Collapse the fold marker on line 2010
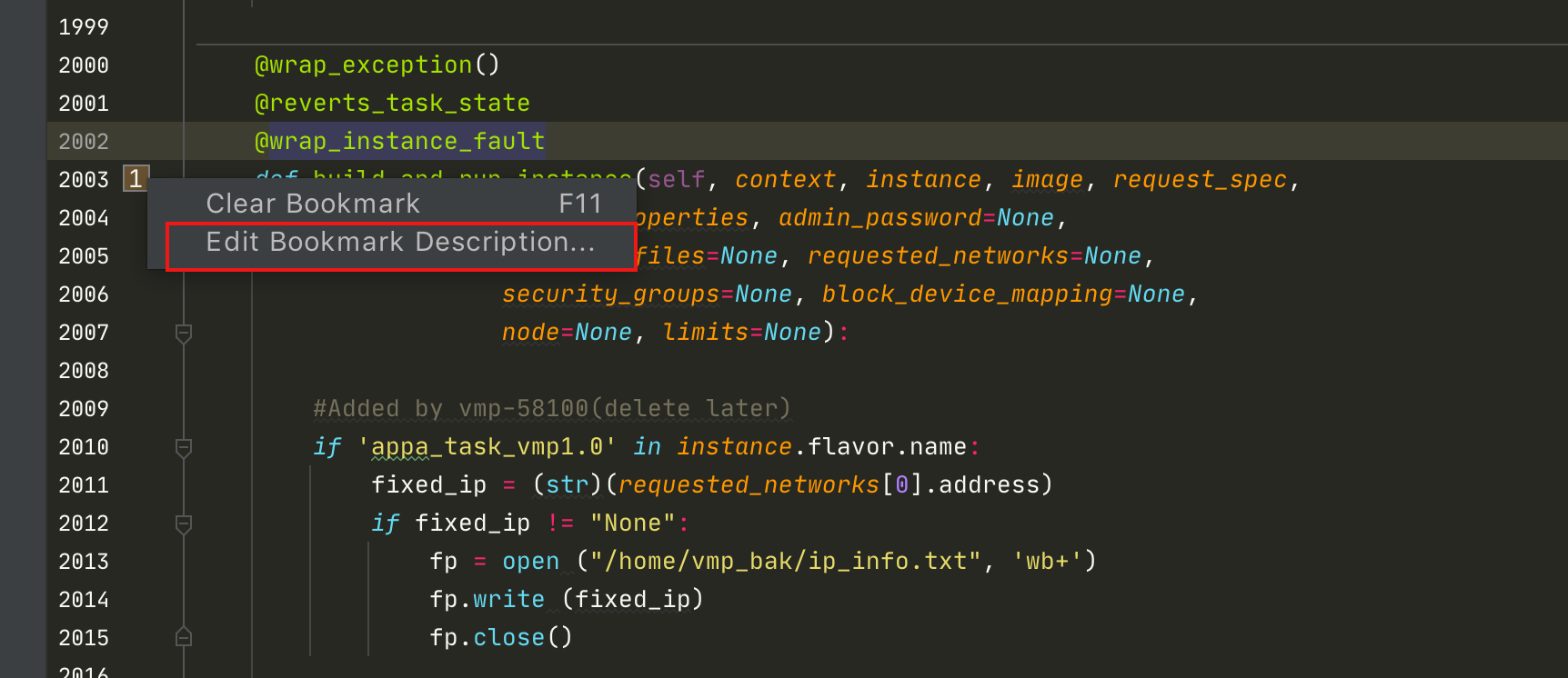 [184, 448]
